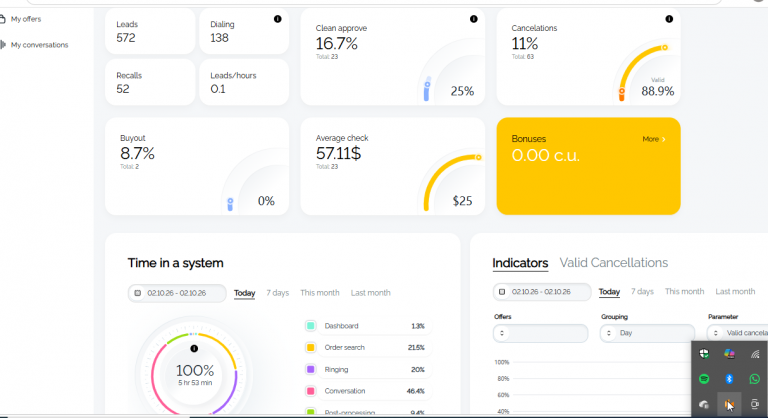This screenshot has width=768, height=418.
Task: Click the Order search legend color swatch
Action: (311, 347)
